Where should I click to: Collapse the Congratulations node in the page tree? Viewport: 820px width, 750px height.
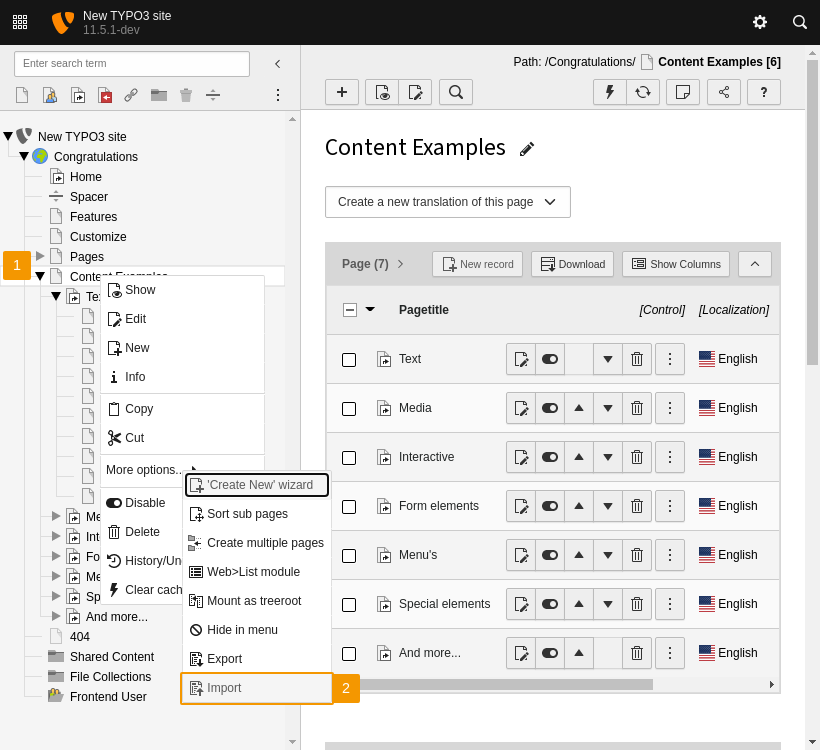point(23,156)
